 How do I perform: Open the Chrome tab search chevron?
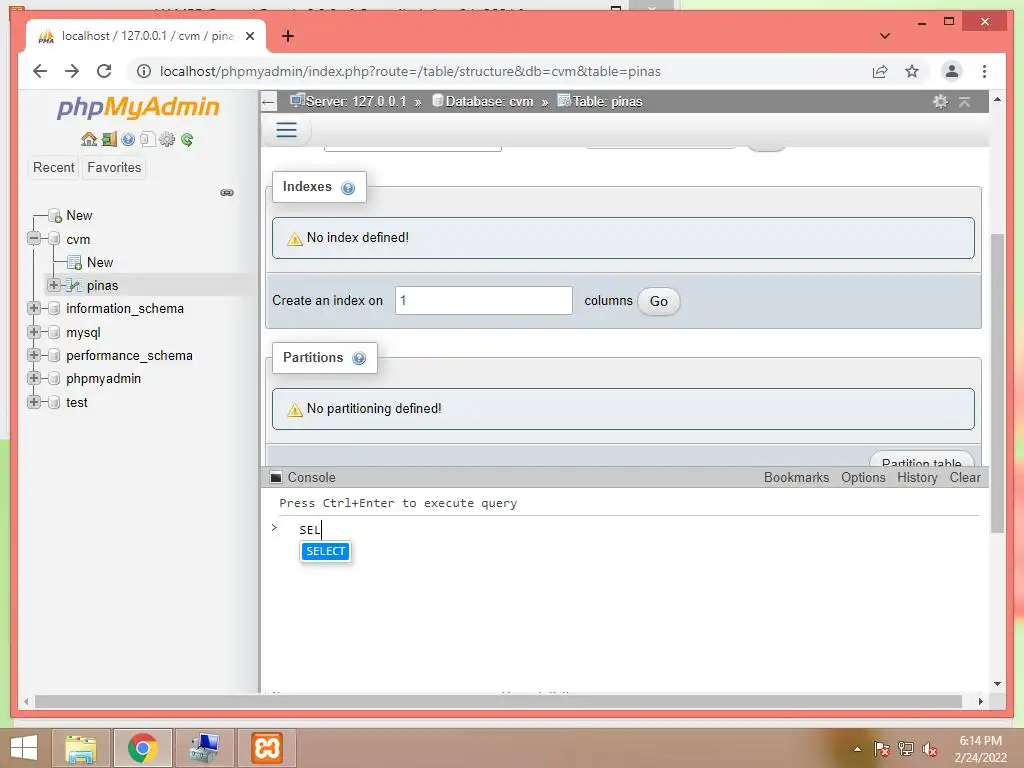click(x=885, y=36)
